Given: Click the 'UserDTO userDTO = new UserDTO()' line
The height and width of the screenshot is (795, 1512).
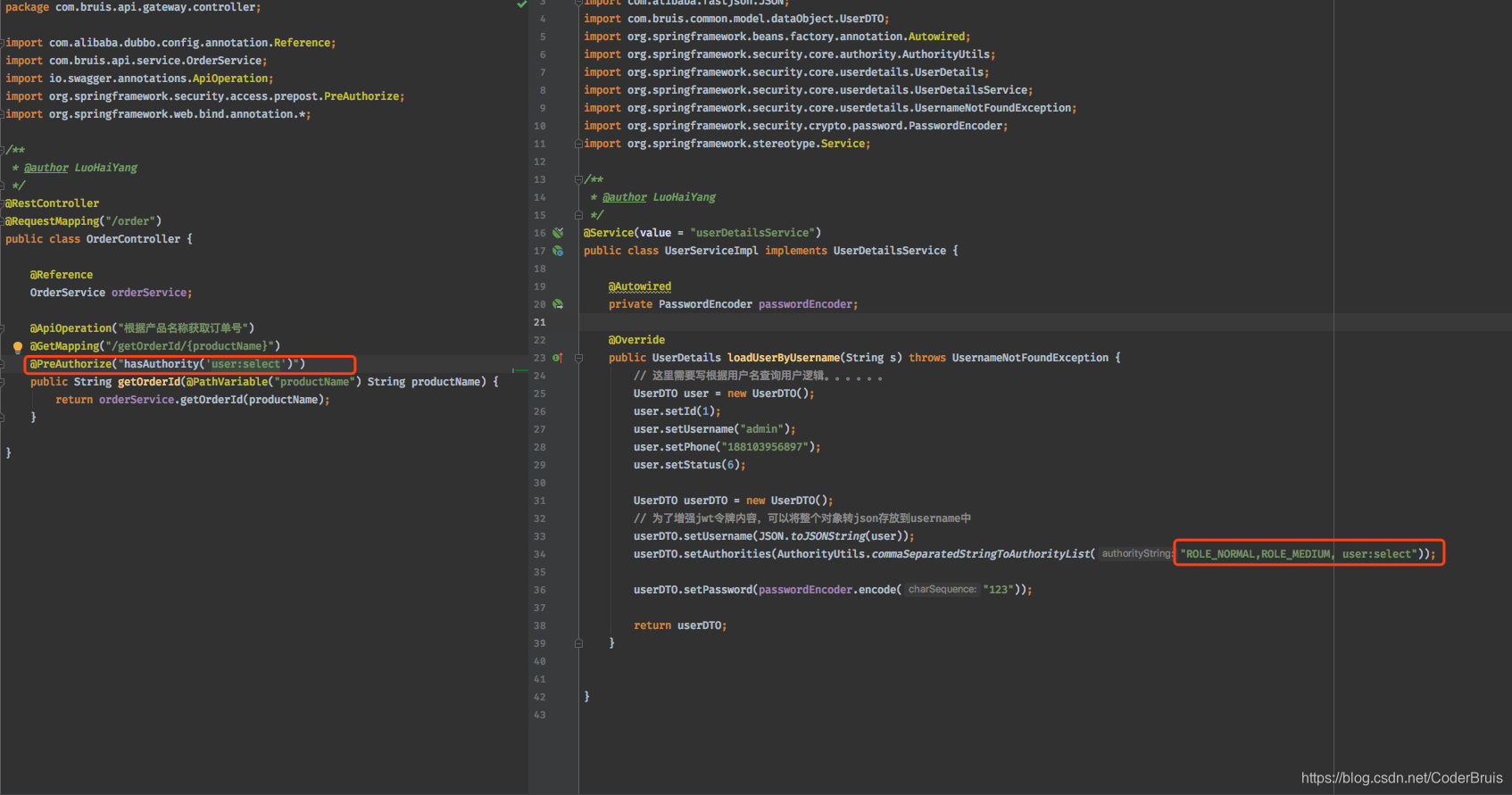Looking at the screenshot, I should 734,501.
